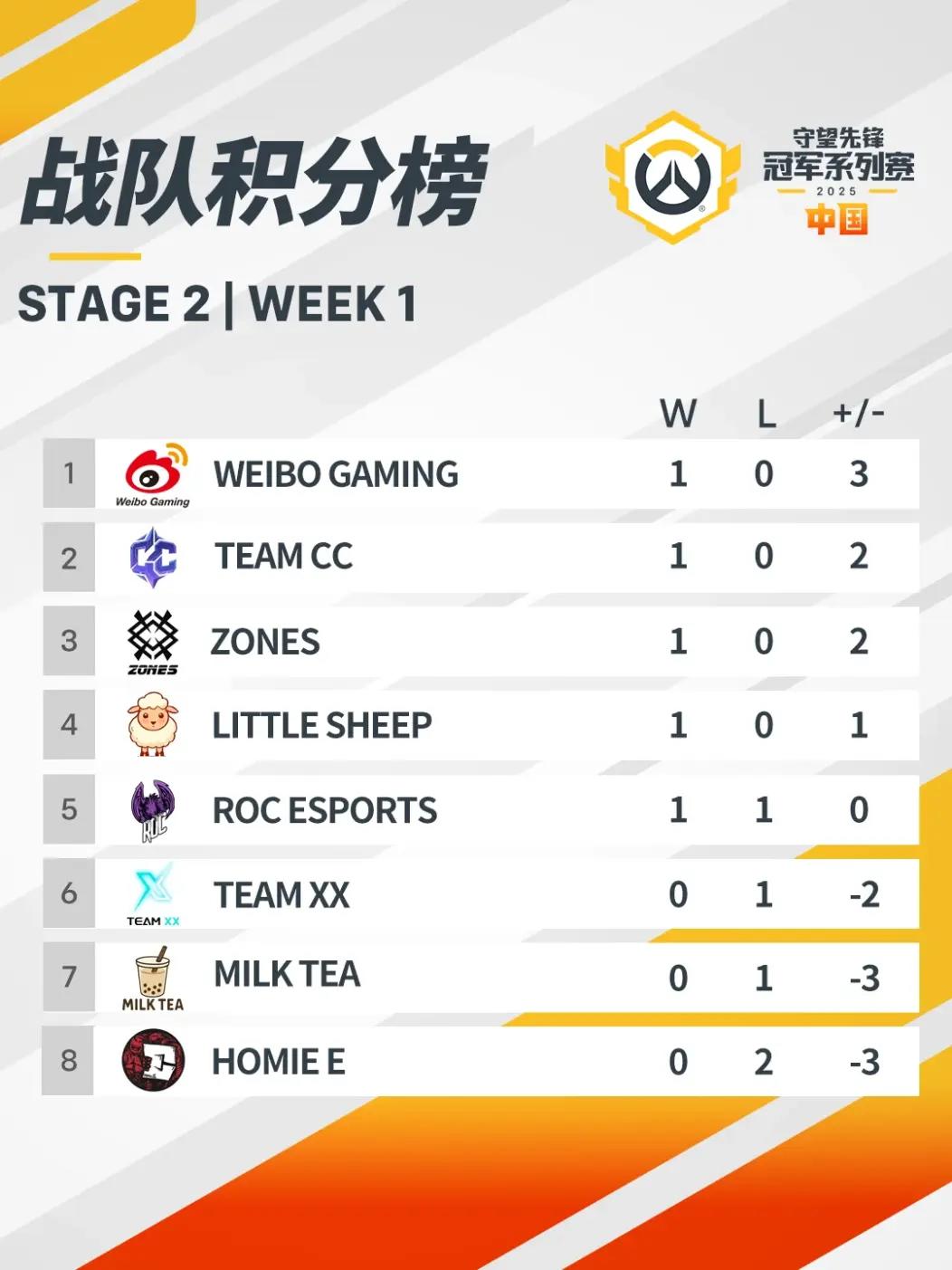The image size is (952, 1270).
Task: Click the STAGE 2 | WEEK 1 heading
Action: tap(217, 304)
